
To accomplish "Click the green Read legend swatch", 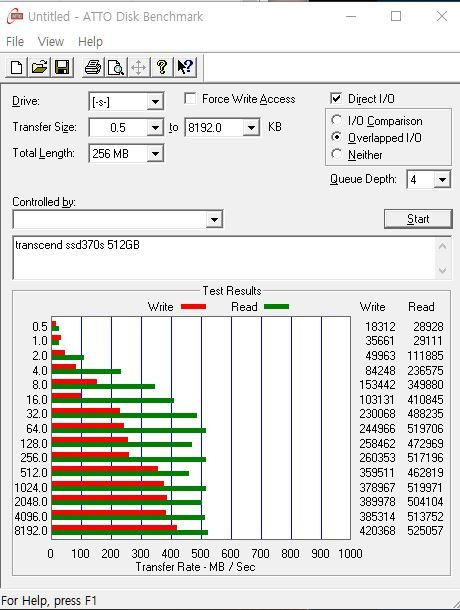I will 276,307.
